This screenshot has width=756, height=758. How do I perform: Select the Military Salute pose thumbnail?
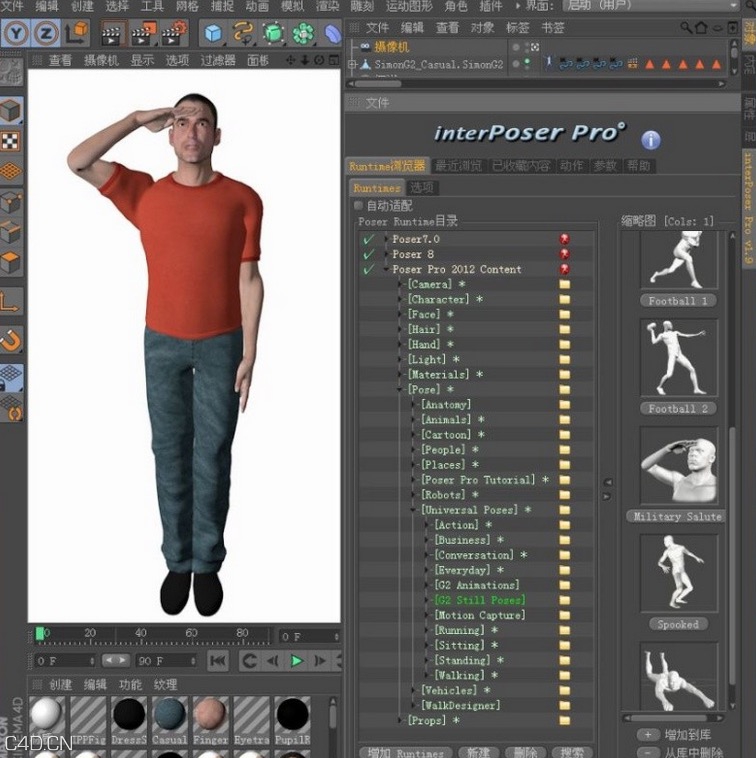click(678, 466)
